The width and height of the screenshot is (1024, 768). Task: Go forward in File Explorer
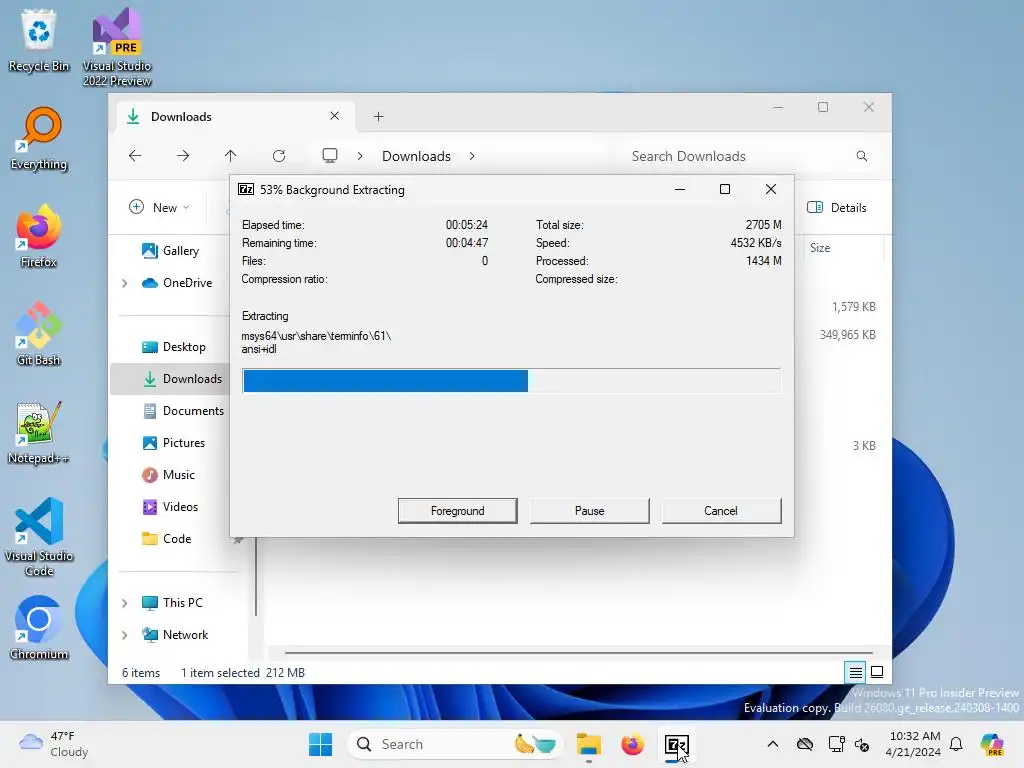tap(183, 156)
